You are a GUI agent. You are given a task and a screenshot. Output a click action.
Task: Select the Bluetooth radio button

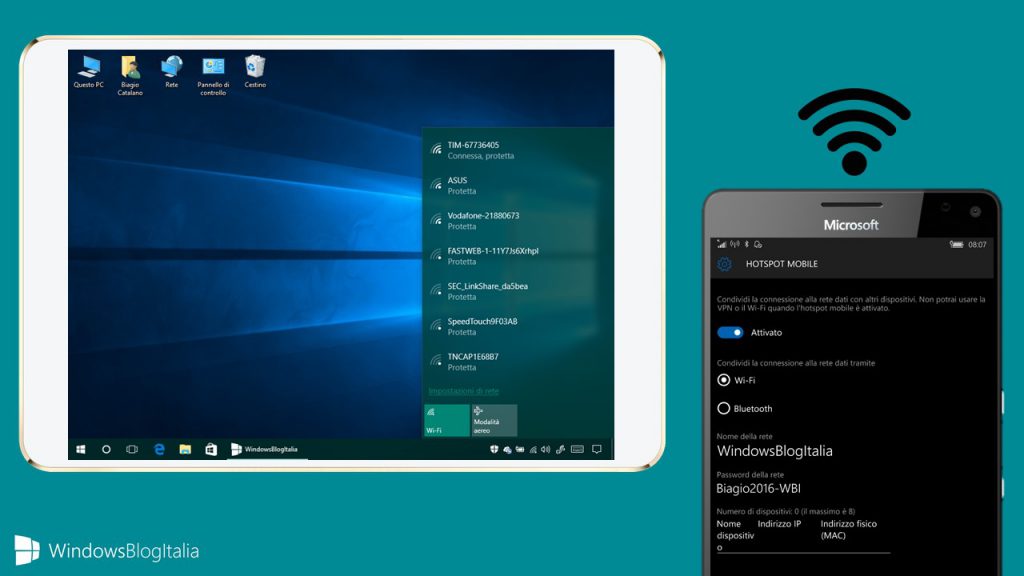pyautogui.click(x=722, y=408)
